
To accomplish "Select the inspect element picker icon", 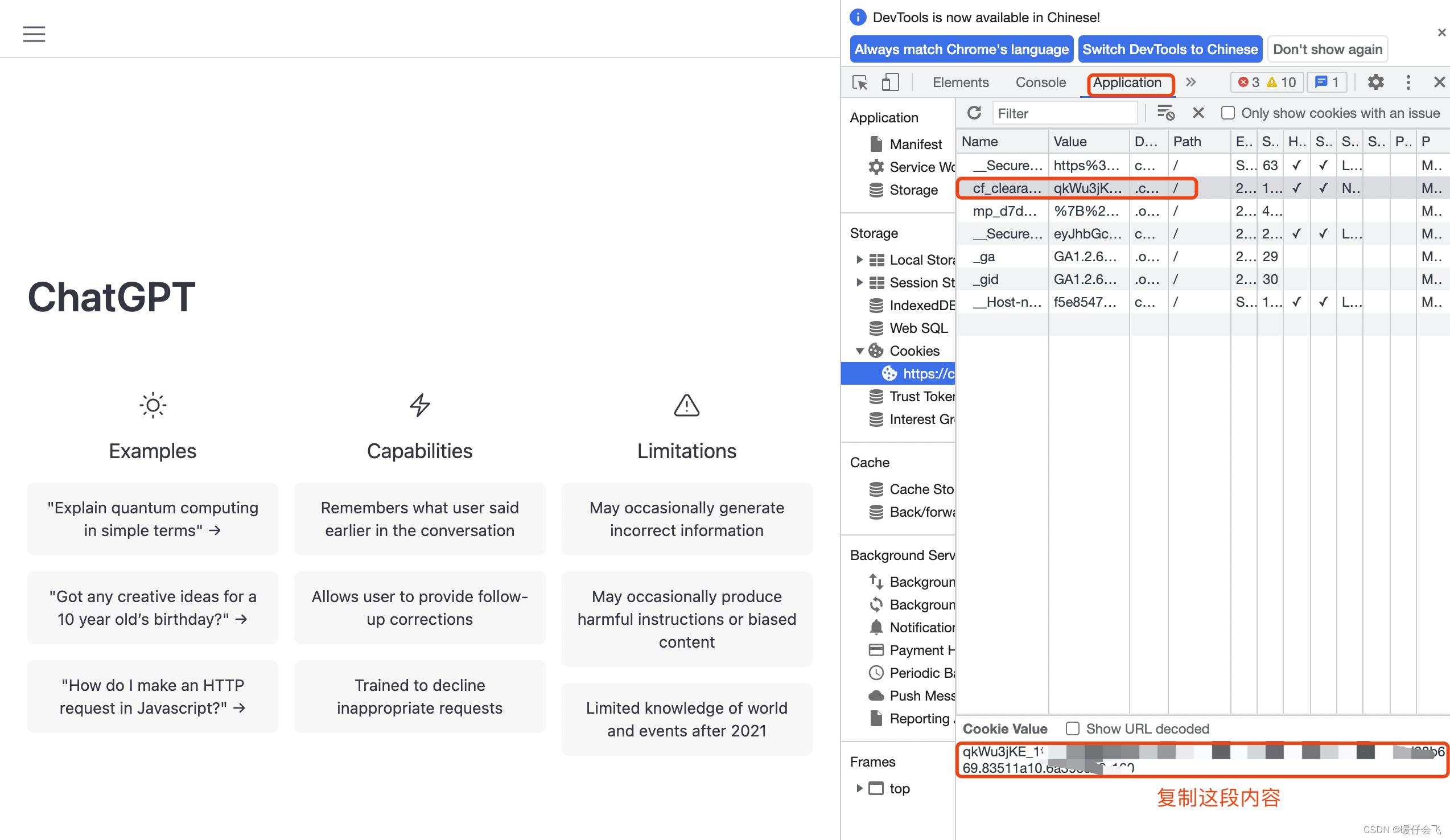I will point(860,83).
